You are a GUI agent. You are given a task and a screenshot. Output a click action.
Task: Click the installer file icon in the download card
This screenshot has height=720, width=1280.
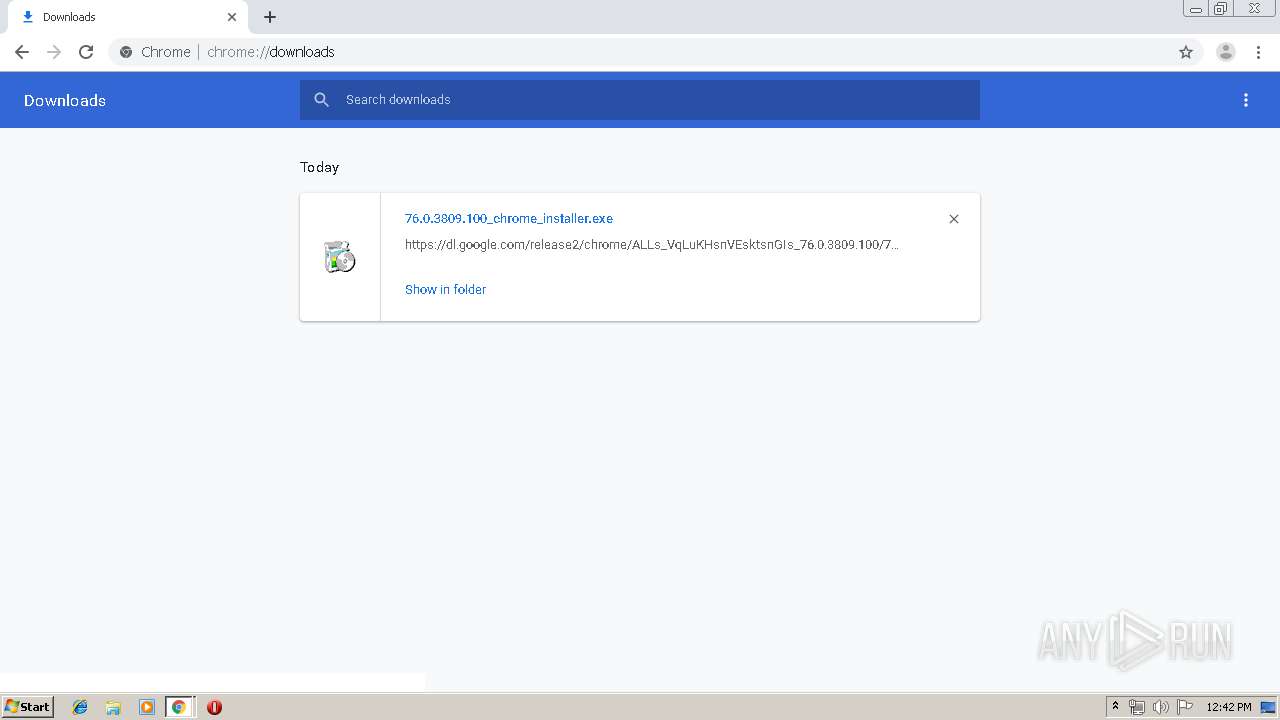340,257
